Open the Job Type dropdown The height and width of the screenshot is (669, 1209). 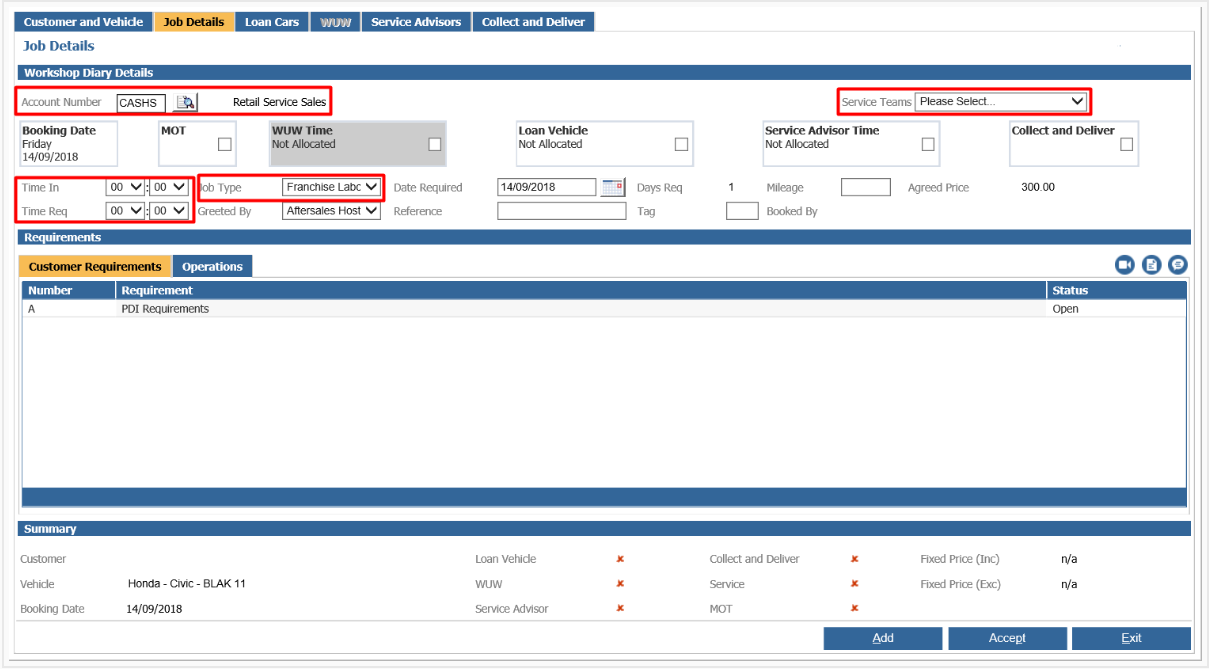click(x=331, y=186)
